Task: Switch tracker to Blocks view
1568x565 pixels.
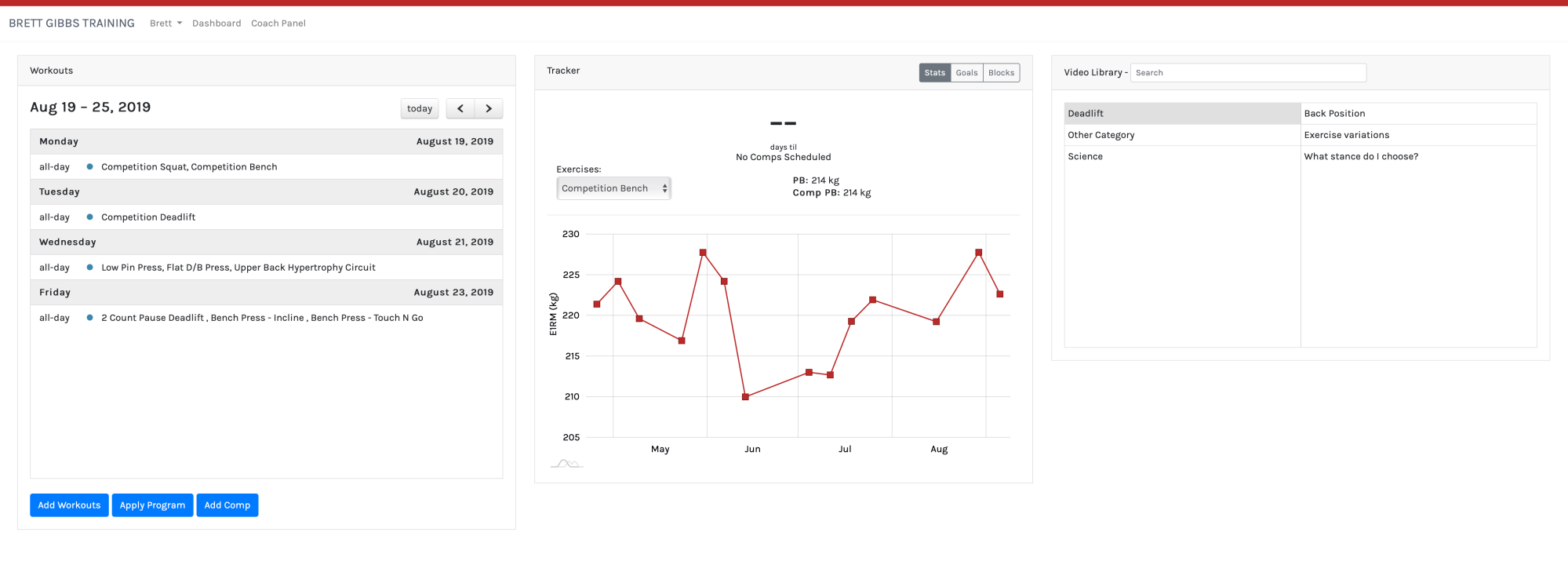Action: tap(1001, 73)
